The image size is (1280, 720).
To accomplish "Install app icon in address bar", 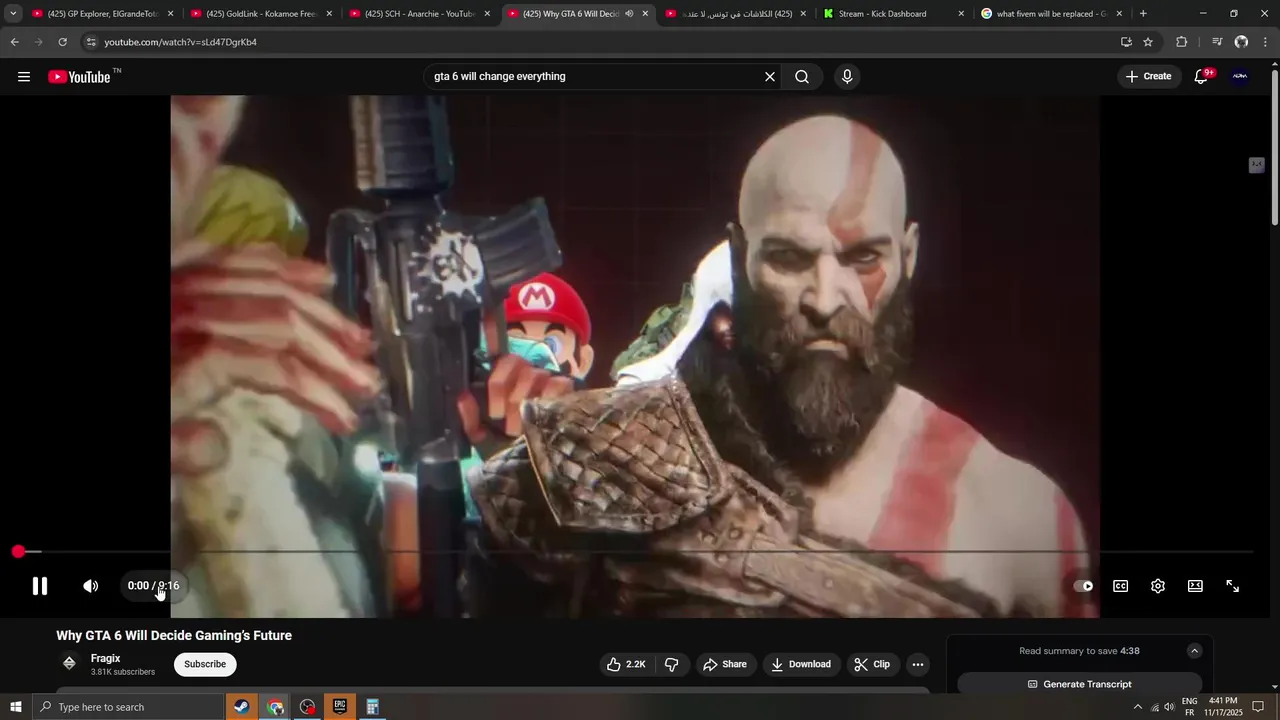I will coord(1126,42).
